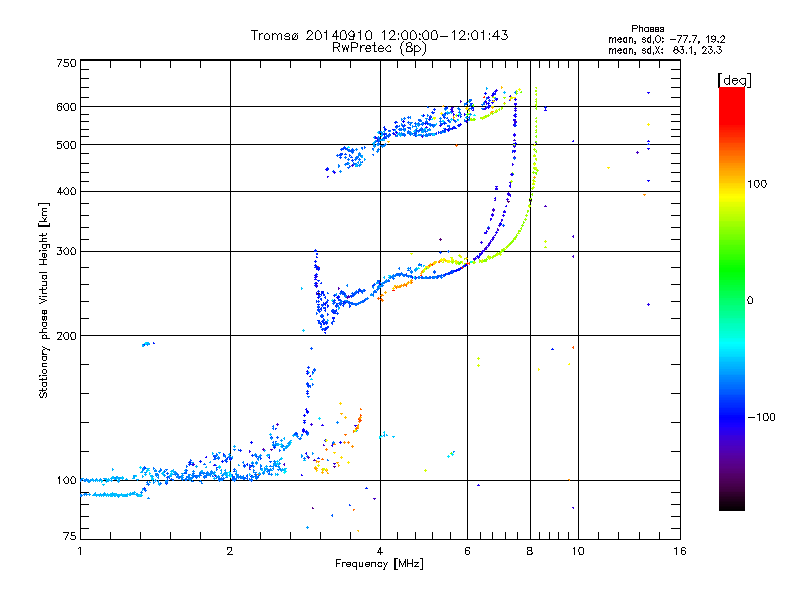Image resolution: width=800 pixels, height=600 pixels.
Task: Click the colorbar '100' tick label
Action: (757, 184)
